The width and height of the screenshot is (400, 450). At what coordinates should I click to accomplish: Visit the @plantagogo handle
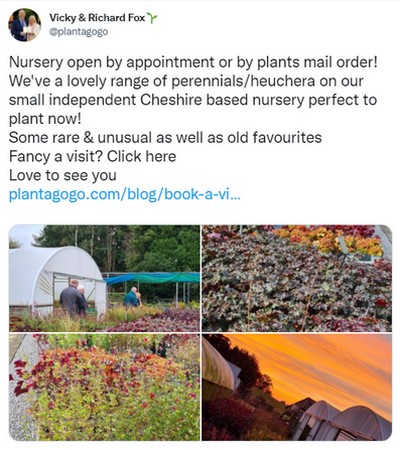79,32
